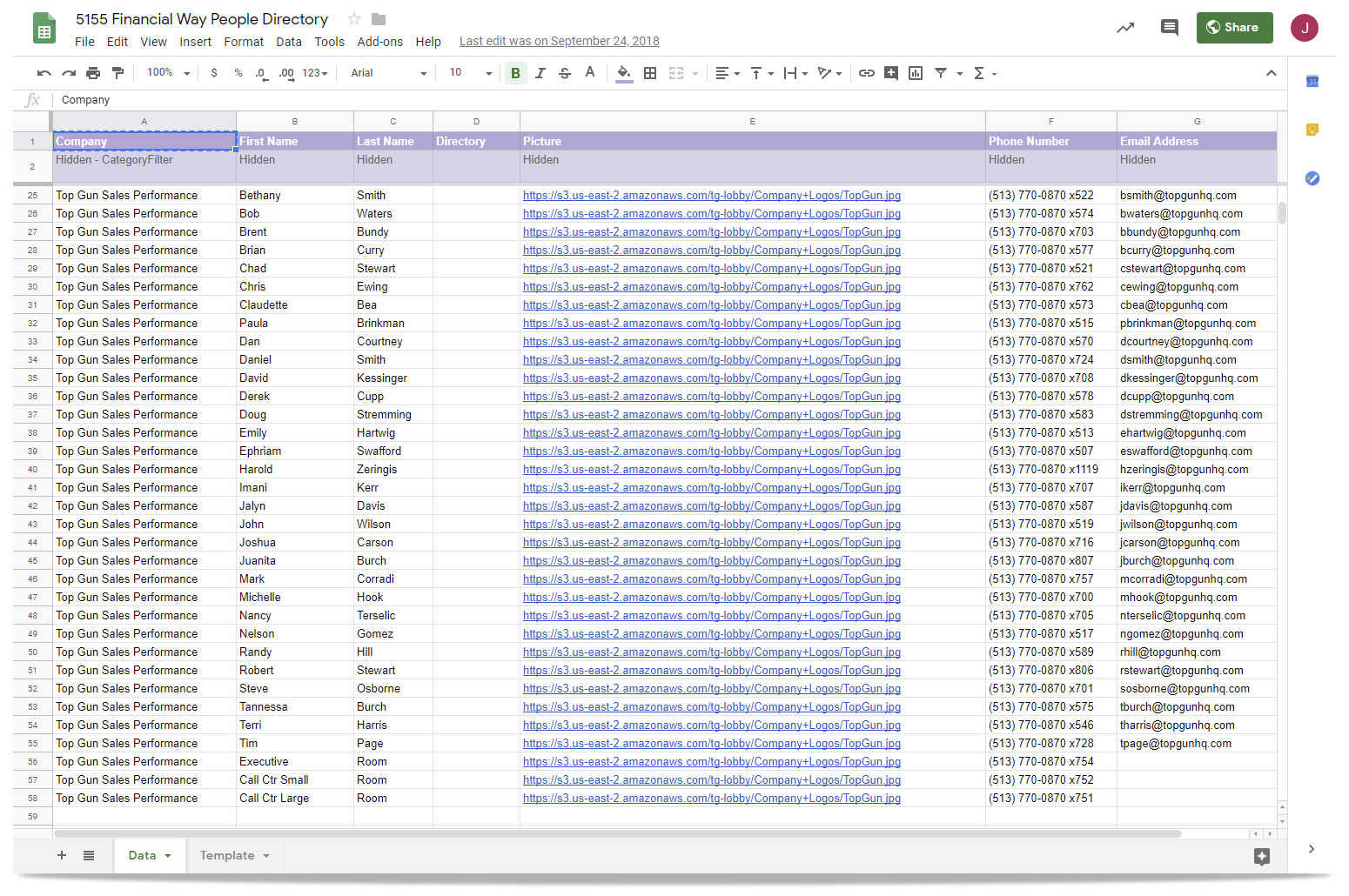The image size is (1349, 896).
Task: Activate the Paint format roller tool
Action: pyautogui.click(x=117, y=74)
